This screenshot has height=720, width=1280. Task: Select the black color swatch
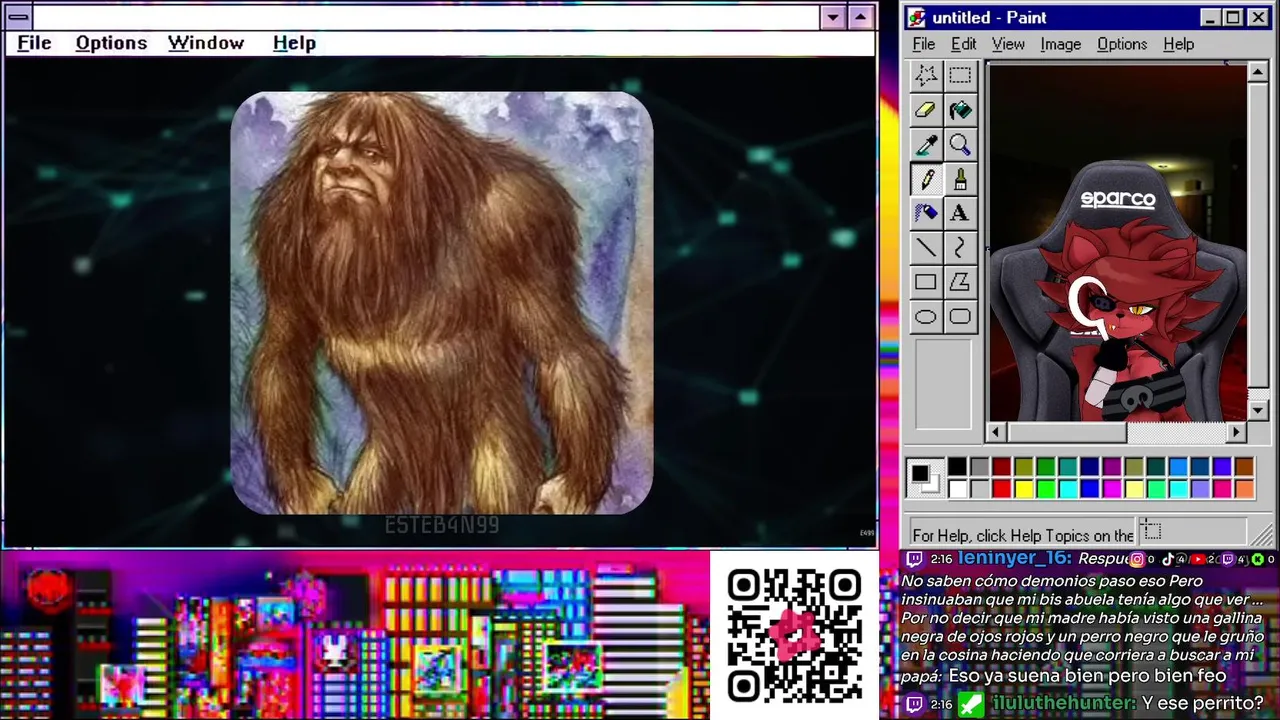[x=957, y=467]
